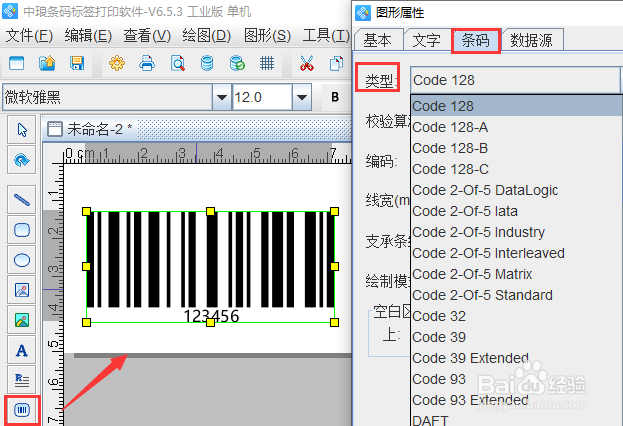Click the database with green check icon
The image size is (623, 426).
pos(237,63)
